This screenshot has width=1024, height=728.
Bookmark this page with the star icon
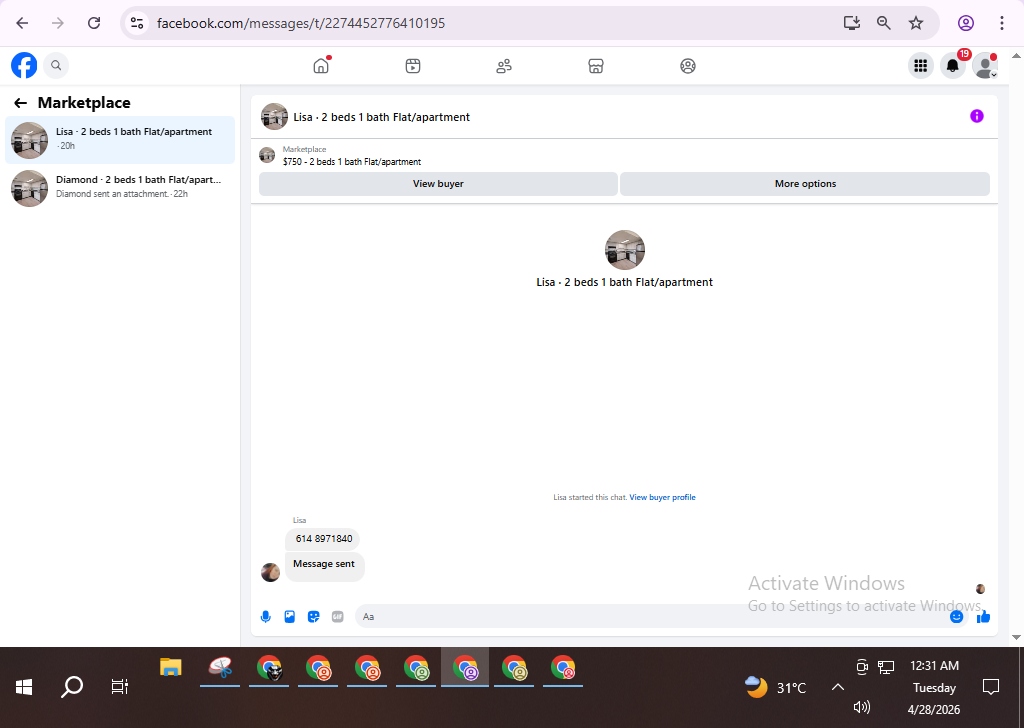[916, 23]
